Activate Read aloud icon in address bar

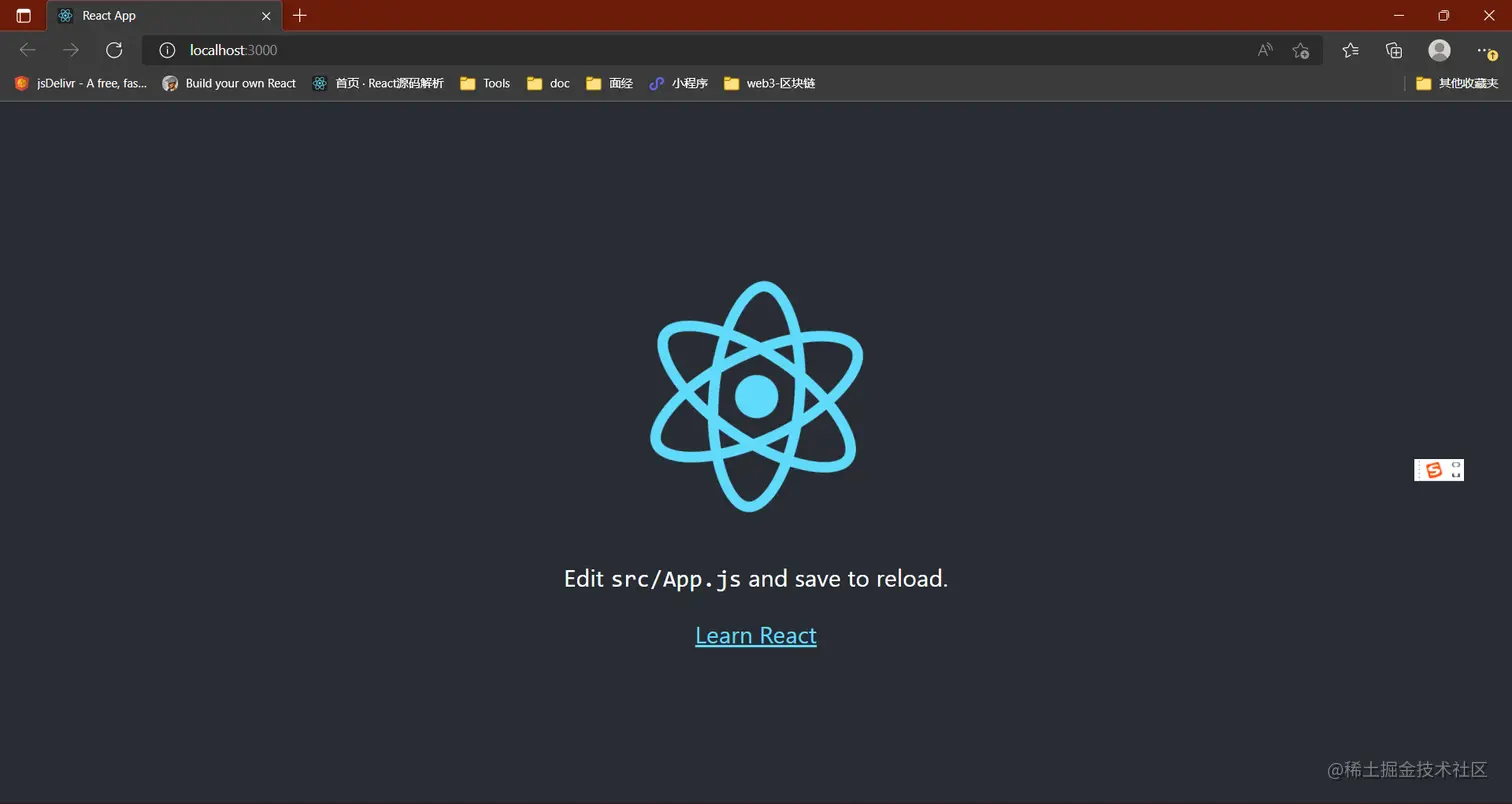[x=1265, y=50]
